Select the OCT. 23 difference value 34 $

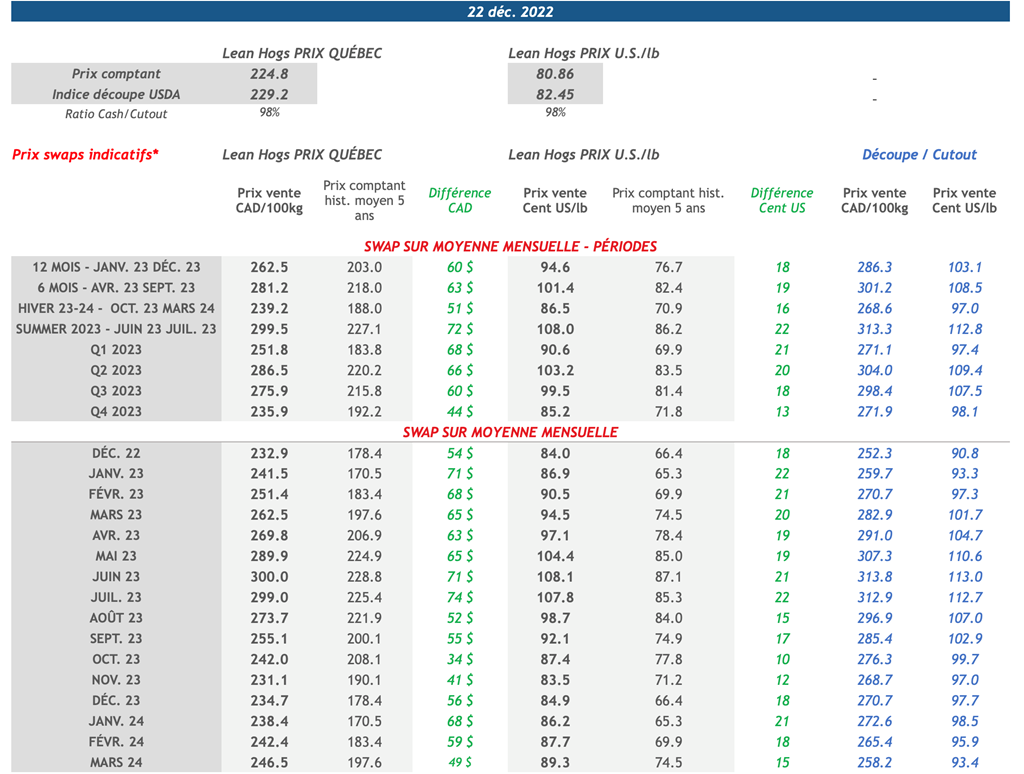click(x=460, y=659)
